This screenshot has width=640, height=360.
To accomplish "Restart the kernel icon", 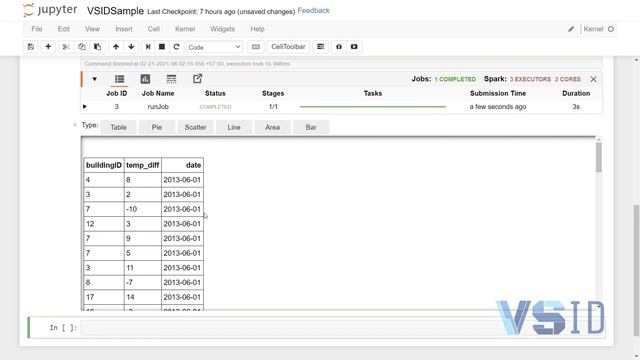I will 176,47.
